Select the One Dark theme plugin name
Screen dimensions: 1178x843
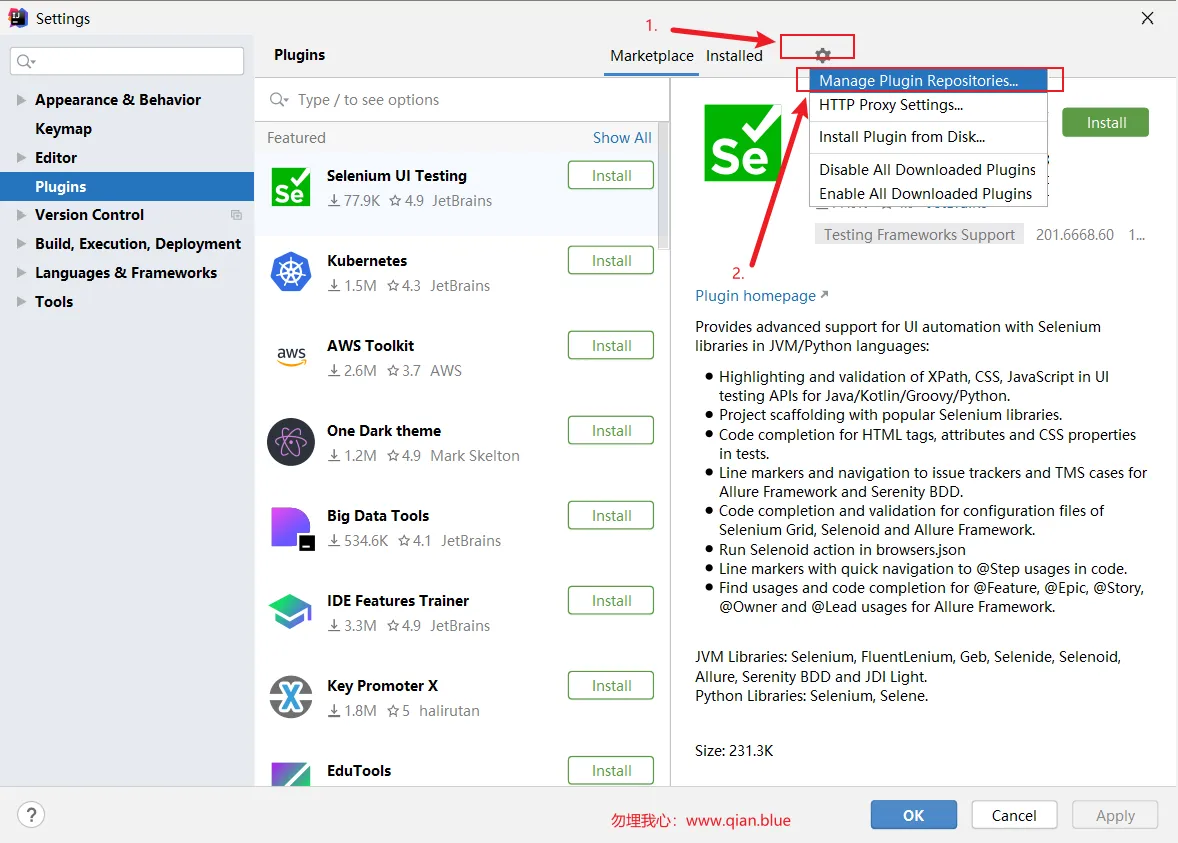point(384,431)
